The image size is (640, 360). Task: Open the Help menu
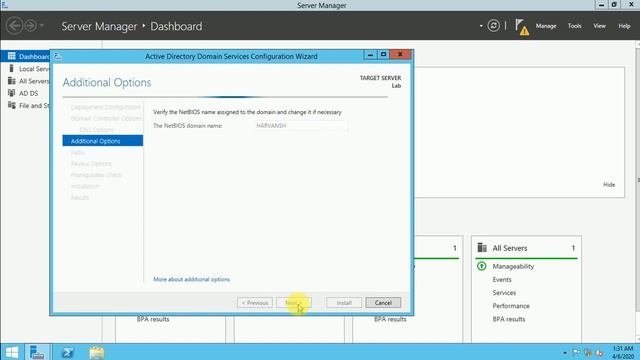coord(624,26)
